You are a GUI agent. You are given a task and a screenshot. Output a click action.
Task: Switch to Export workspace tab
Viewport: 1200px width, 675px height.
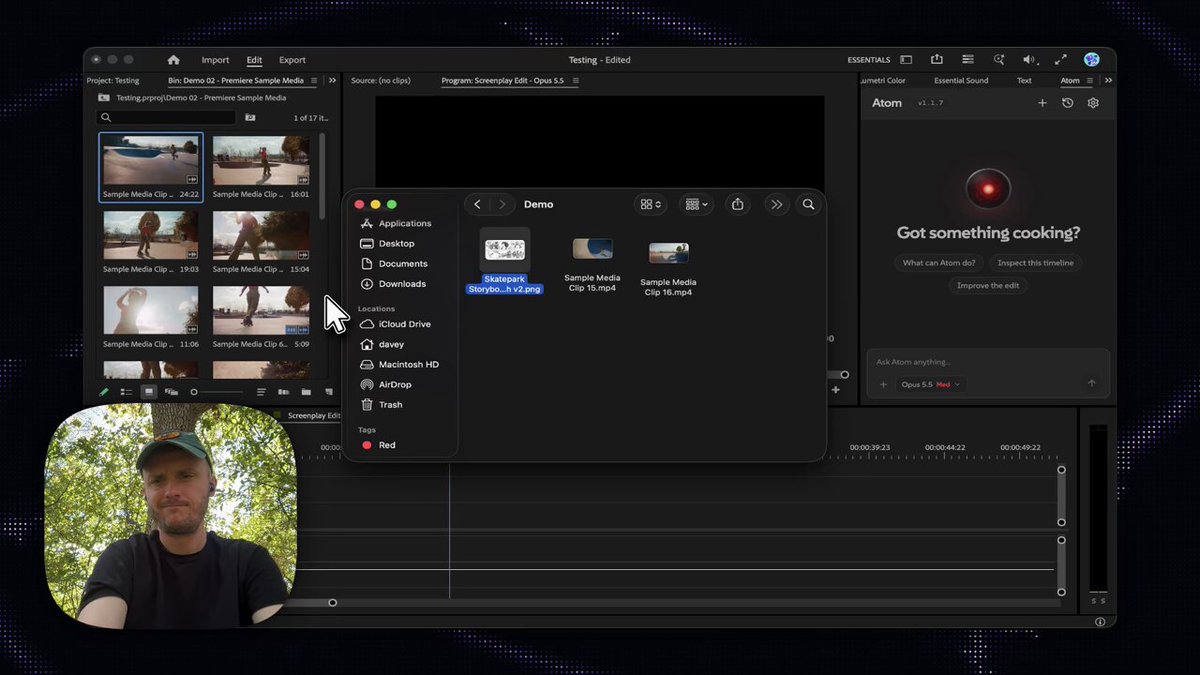coord(292,60)
